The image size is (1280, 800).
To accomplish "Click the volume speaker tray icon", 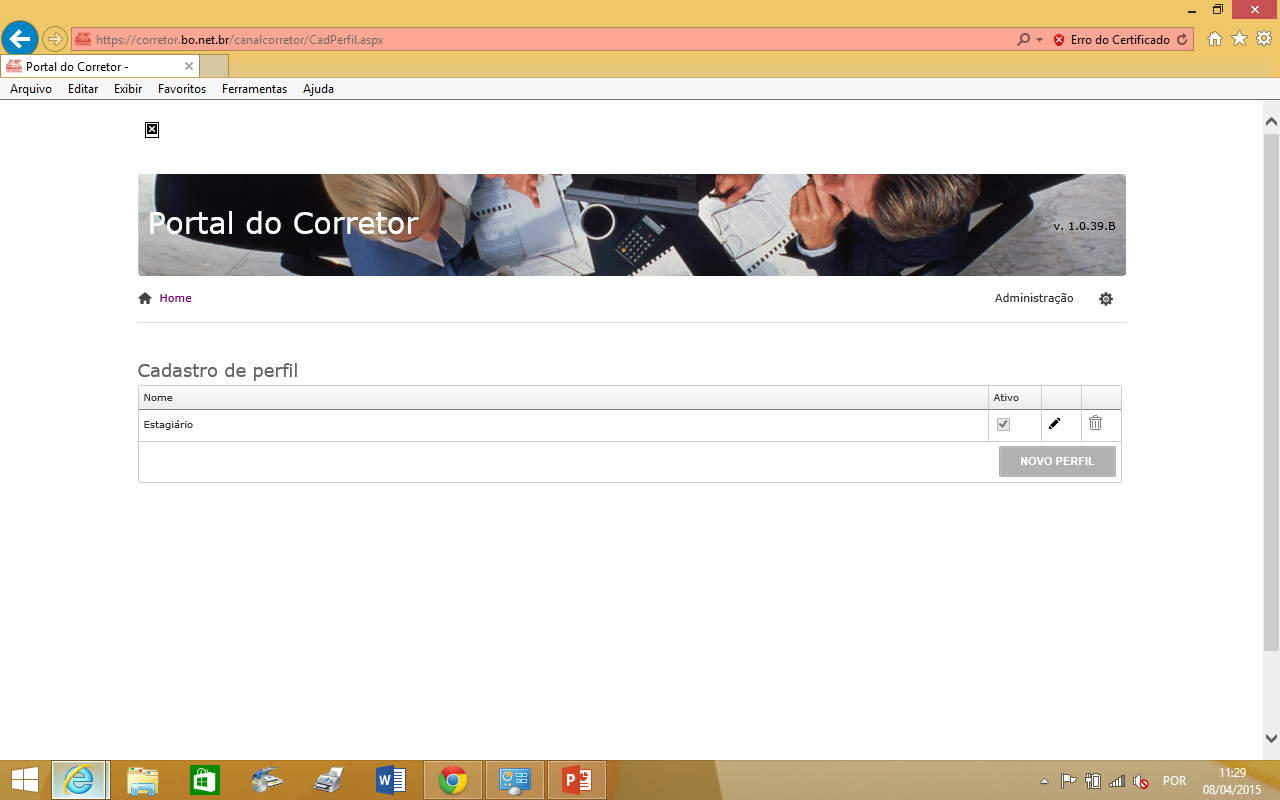I will click(x=1141, y=781).
